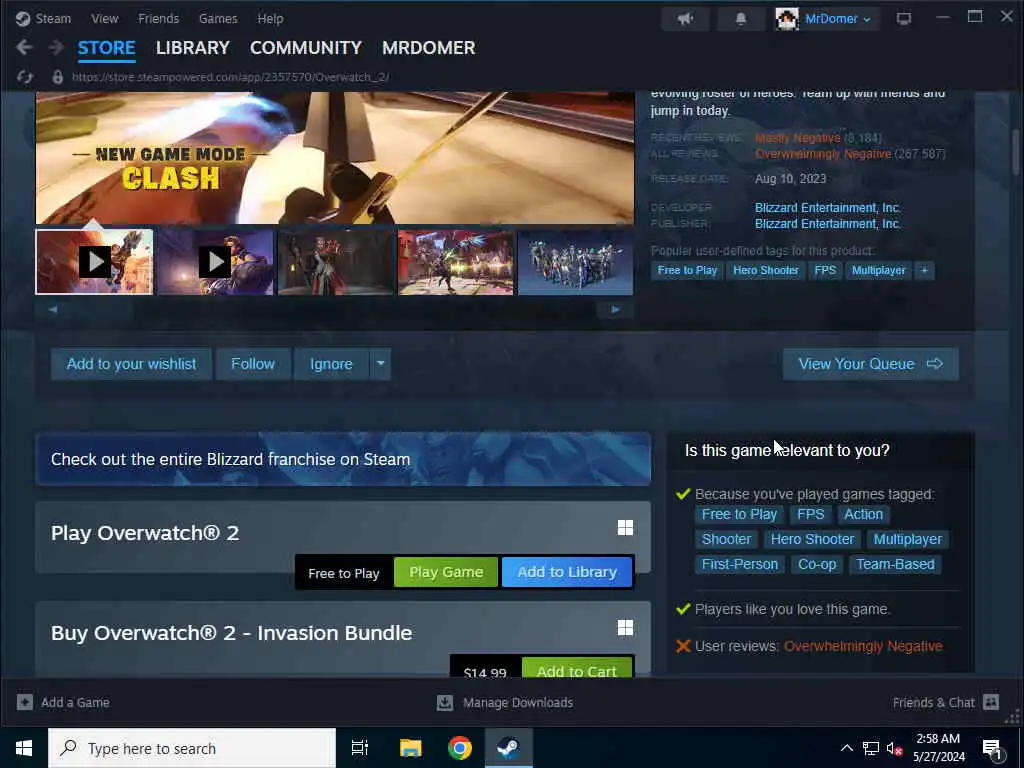Image resolution: width=1024 pixels, height=768 pixels.
Task: Switch to the LIBRARY tab
Action: (193, 48)
